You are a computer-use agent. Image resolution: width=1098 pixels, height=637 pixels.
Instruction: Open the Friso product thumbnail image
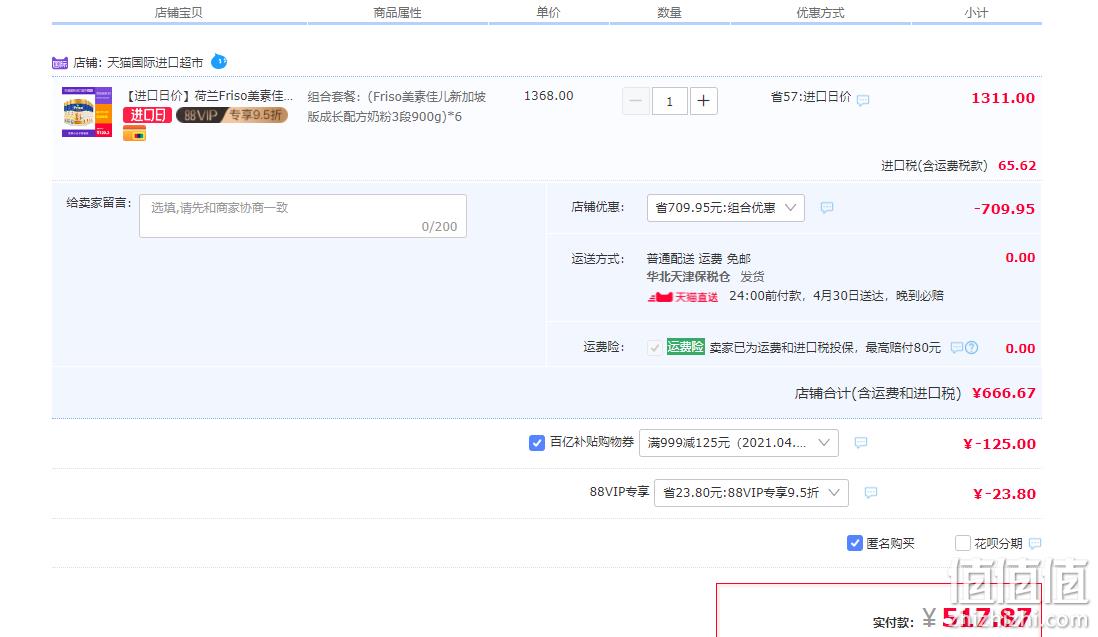pyautogui.click(x=87, y=112)
